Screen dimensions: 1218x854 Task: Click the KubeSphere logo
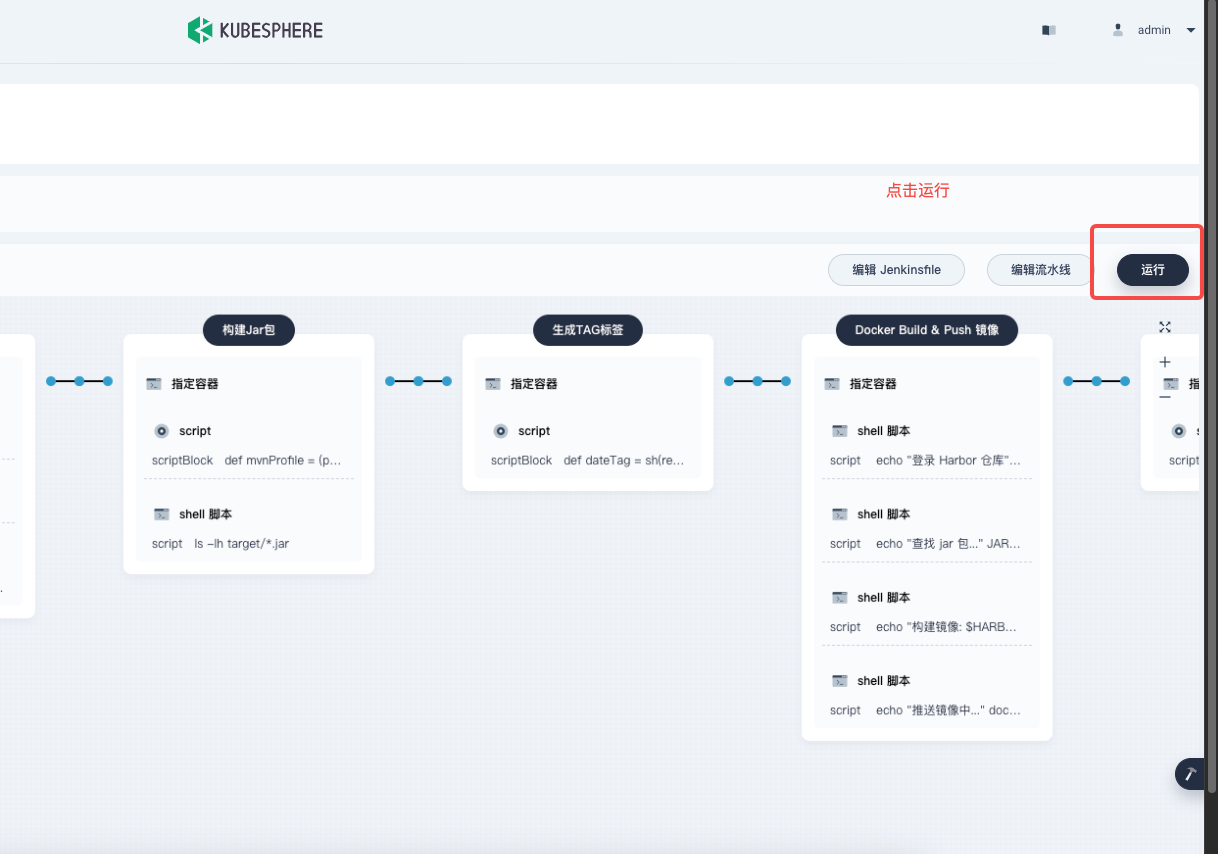pyautogui.click(x=255, y=30)
